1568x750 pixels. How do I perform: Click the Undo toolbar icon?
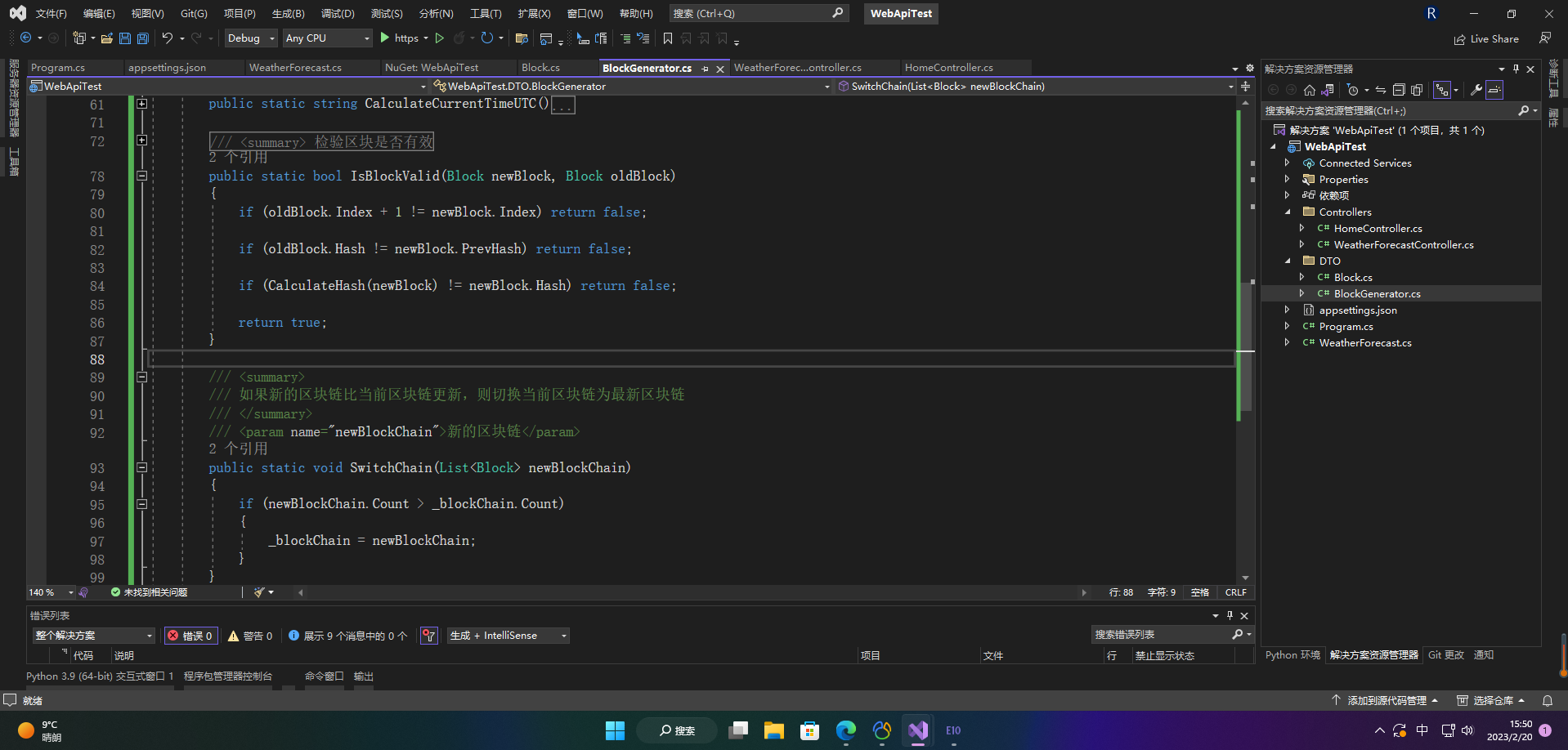[x=168, y=38]
